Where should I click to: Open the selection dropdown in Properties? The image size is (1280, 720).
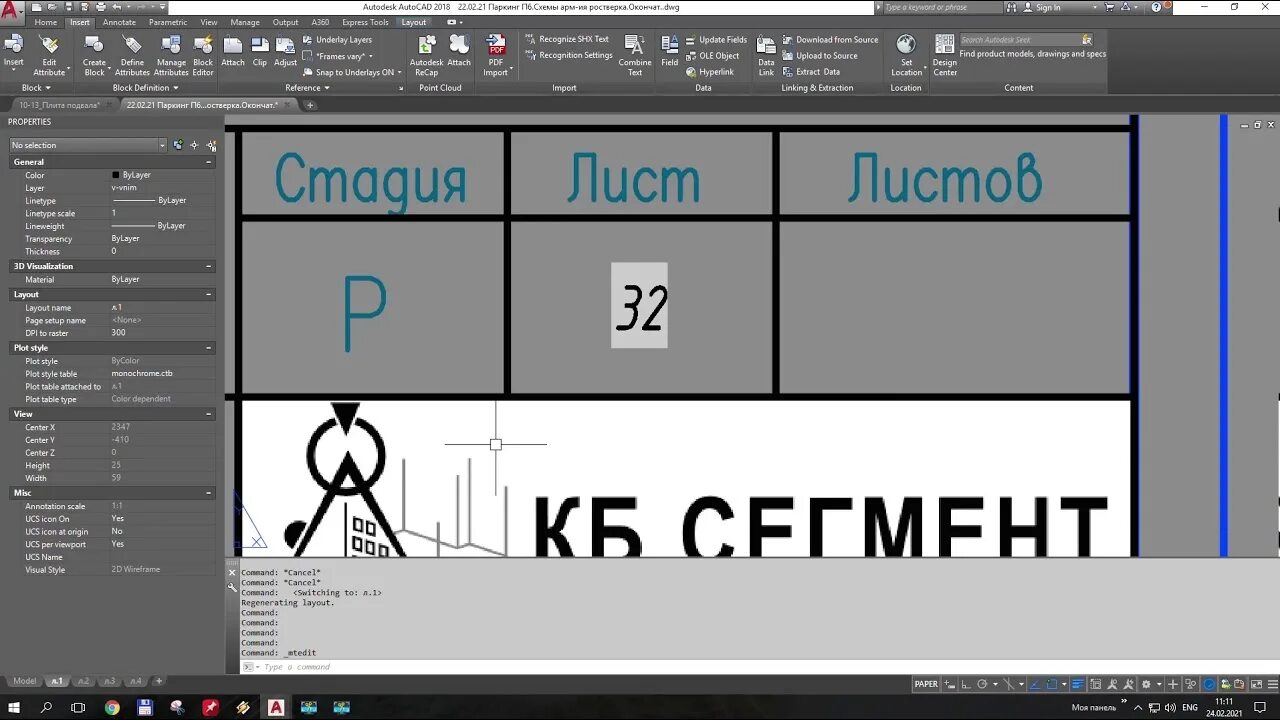(161, 144)
